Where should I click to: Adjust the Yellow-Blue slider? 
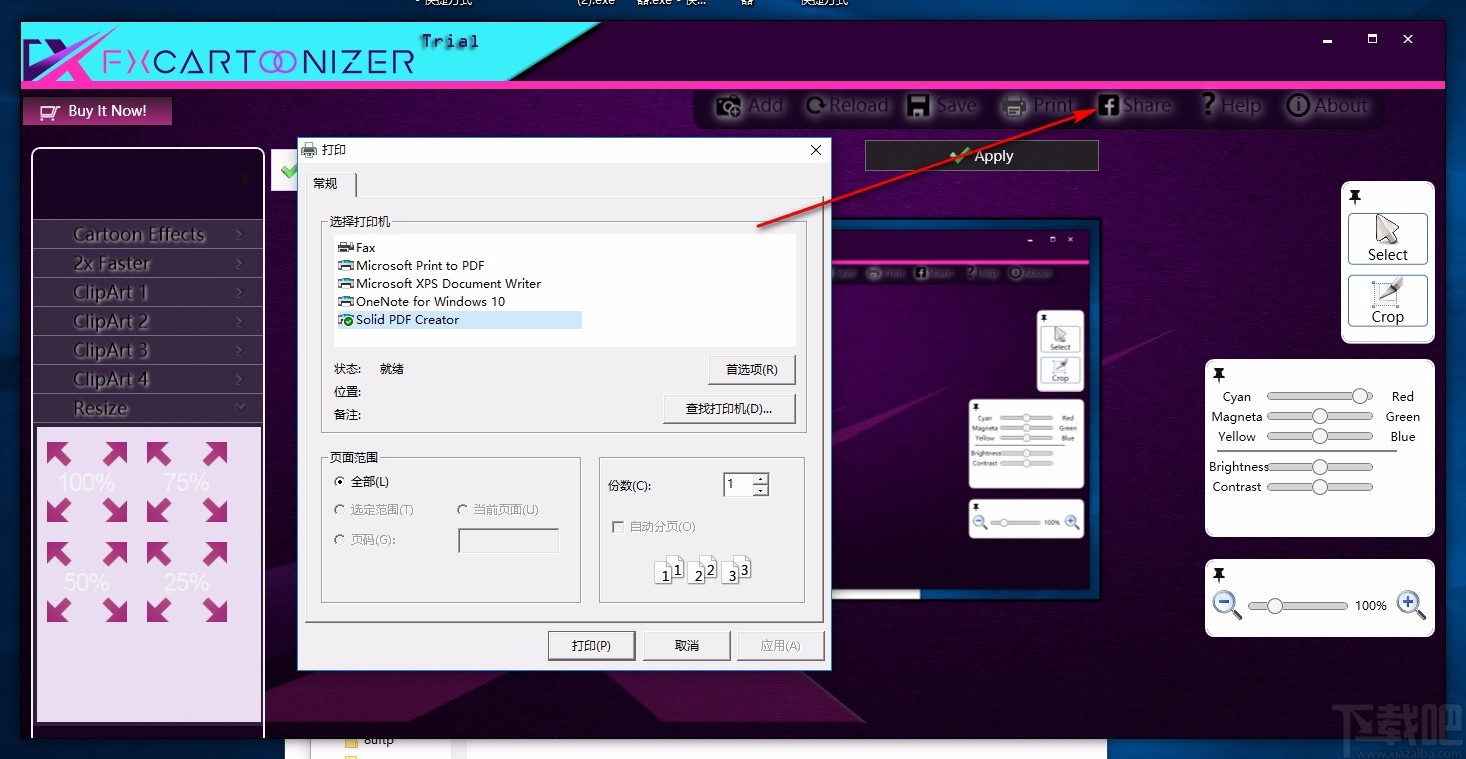tap(1320, 437)
